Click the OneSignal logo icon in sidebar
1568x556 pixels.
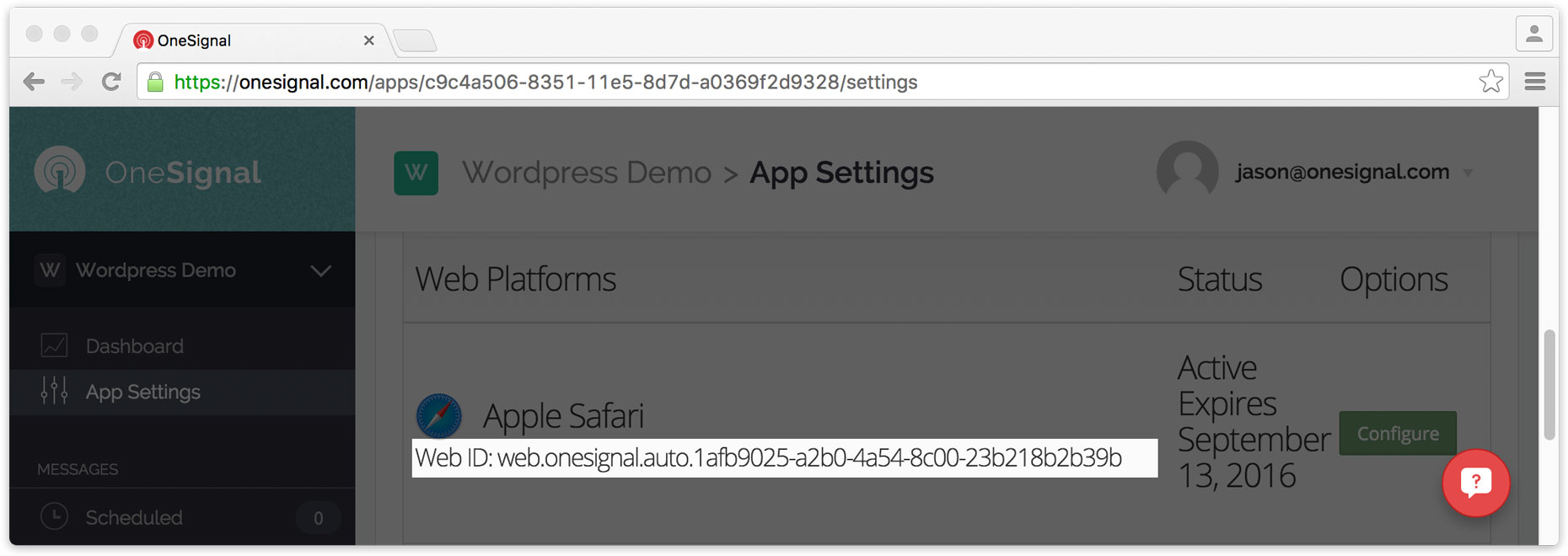[59, 170]
